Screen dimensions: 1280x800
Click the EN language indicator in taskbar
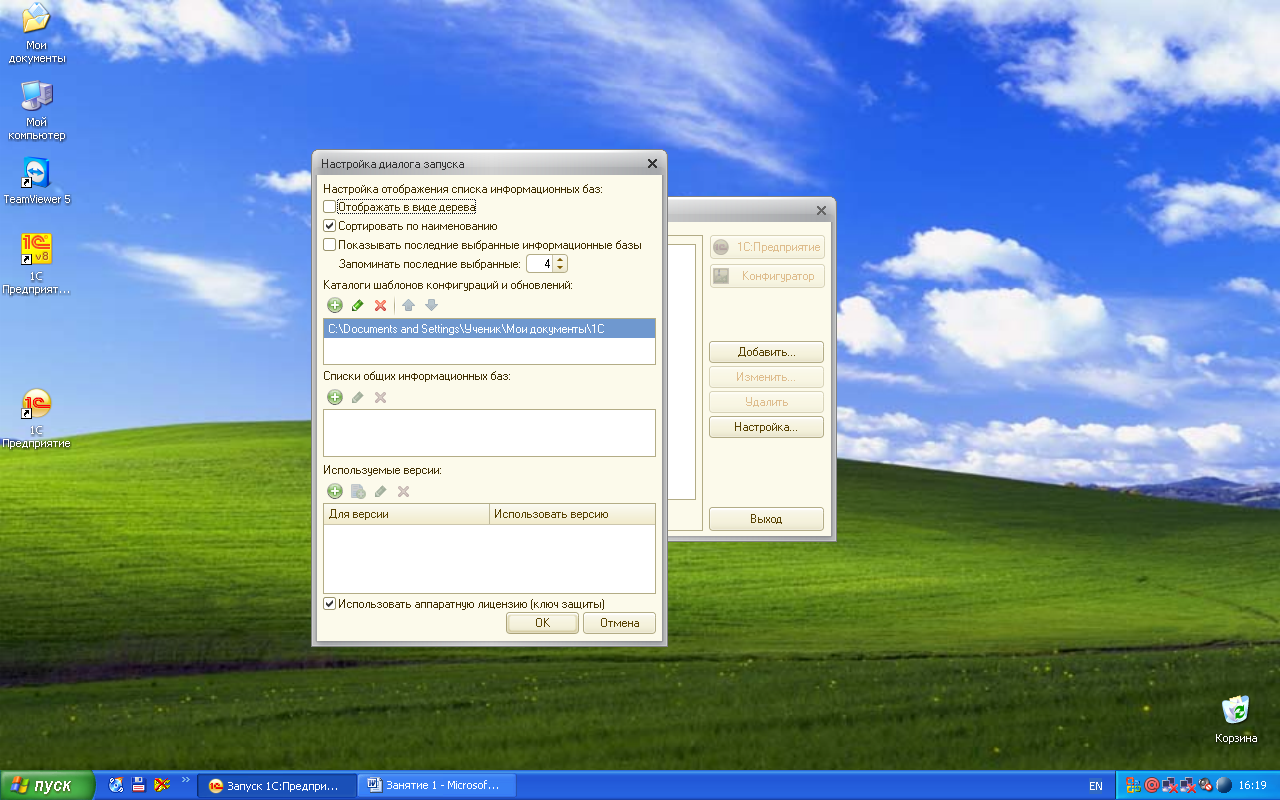[1096, 786]
